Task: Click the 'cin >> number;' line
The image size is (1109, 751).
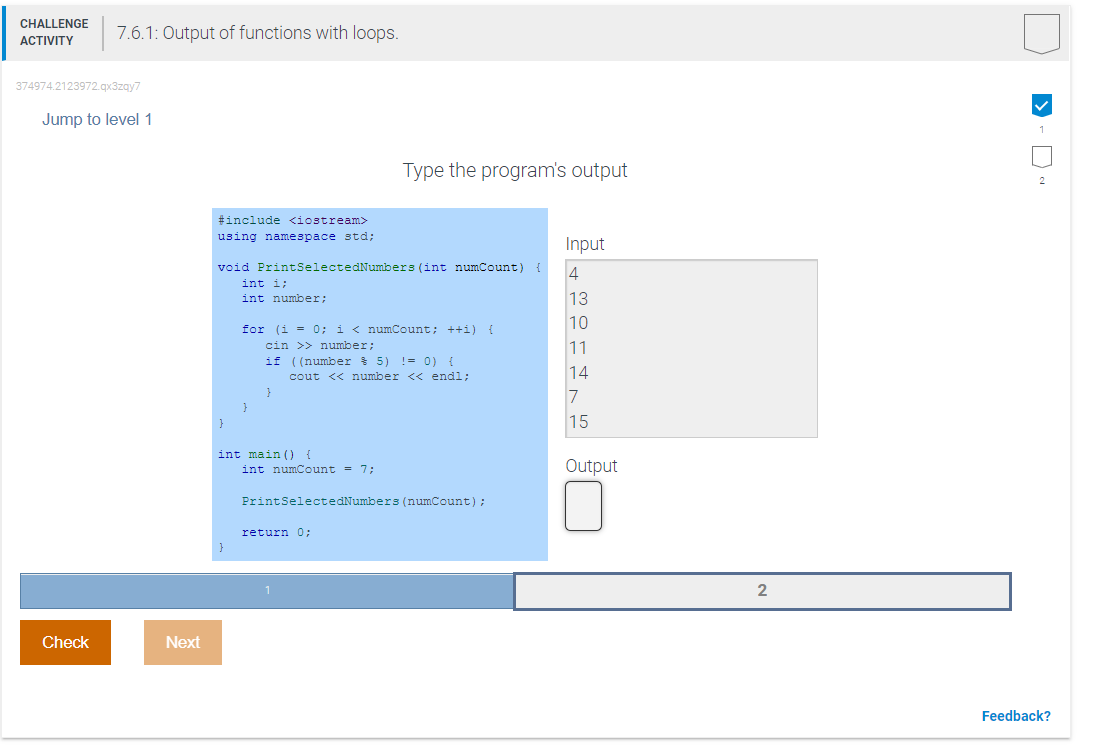Action: click(320, 345)
